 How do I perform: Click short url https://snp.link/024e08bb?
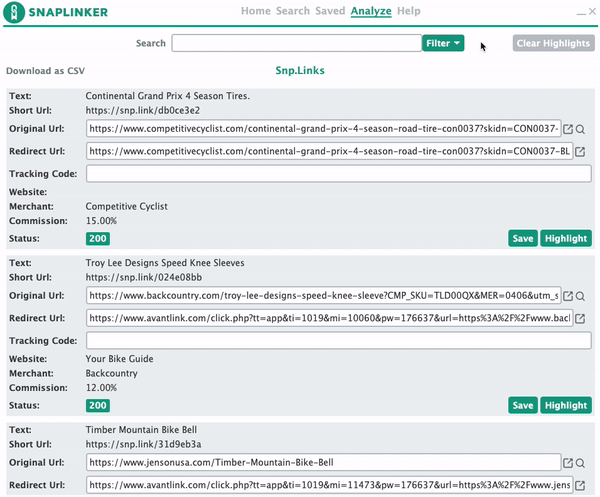point(144,277)
